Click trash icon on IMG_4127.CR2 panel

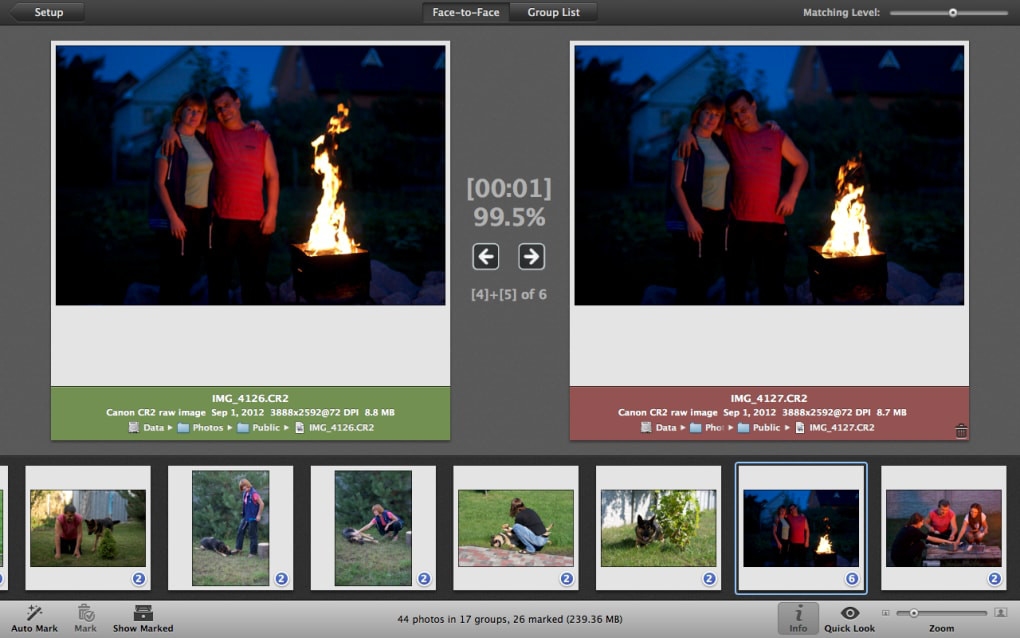pos(961,431)
